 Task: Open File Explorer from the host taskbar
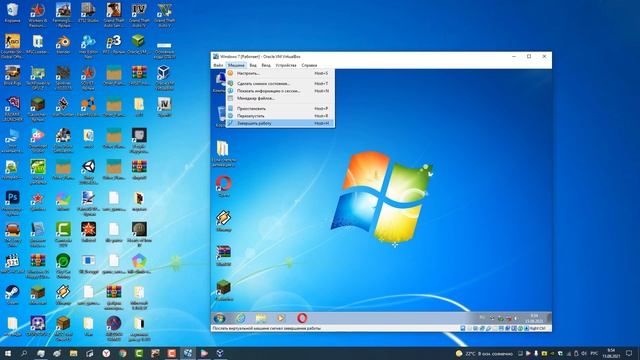tap(73, 353)
